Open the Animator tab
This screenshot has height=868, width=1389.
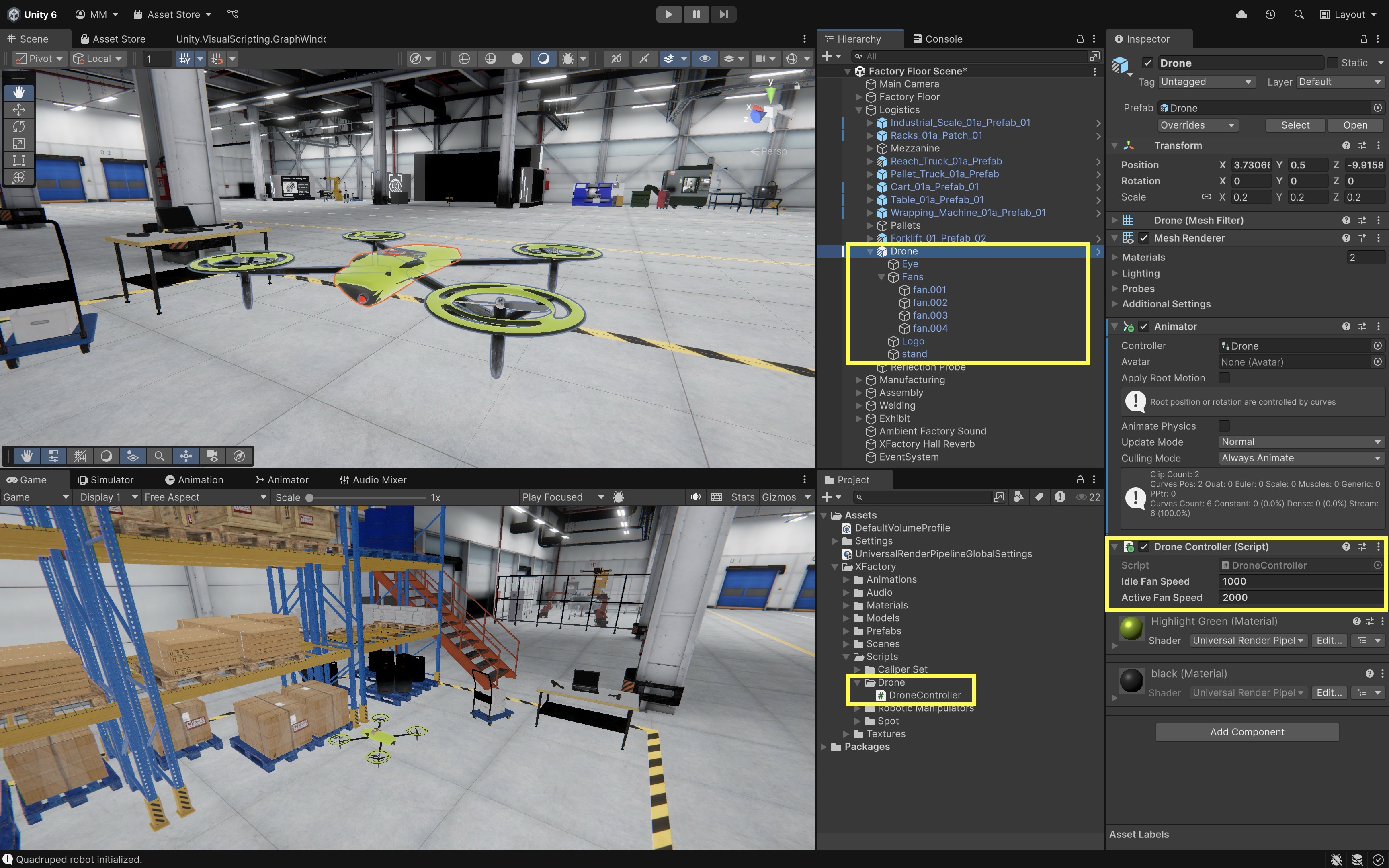tap(282, 480)
